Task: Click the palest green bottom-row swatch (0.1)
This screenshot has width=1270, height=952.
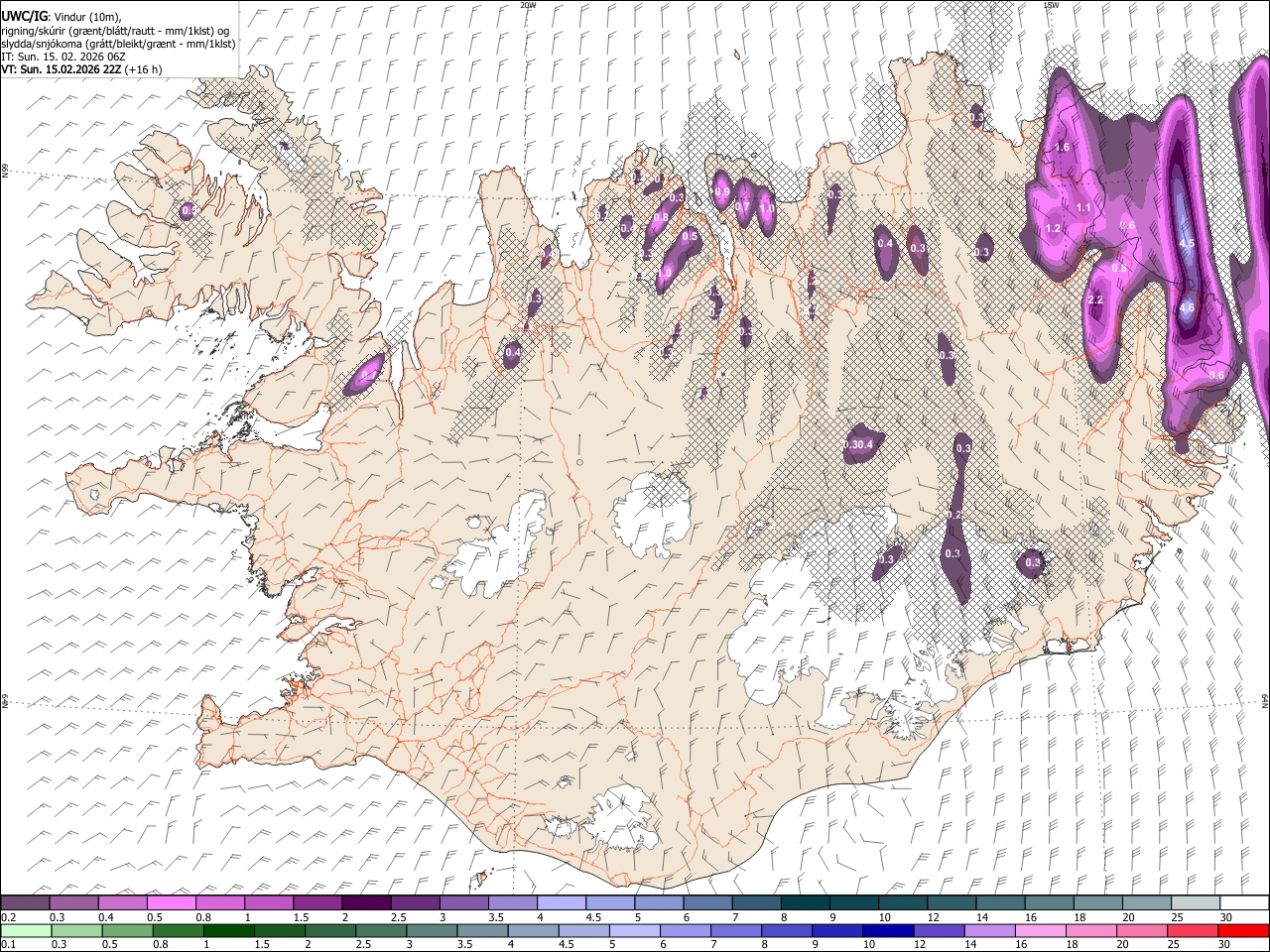Action: (x=26, y=930)
